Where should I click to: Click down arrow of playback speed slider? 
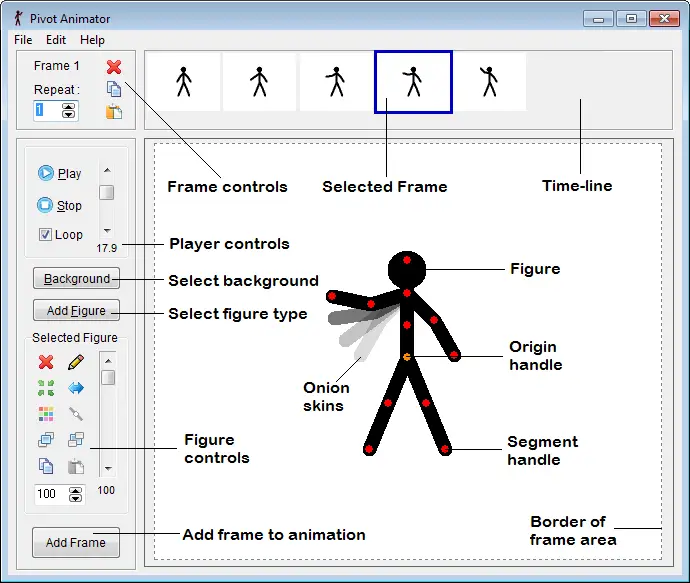(107, 231)
